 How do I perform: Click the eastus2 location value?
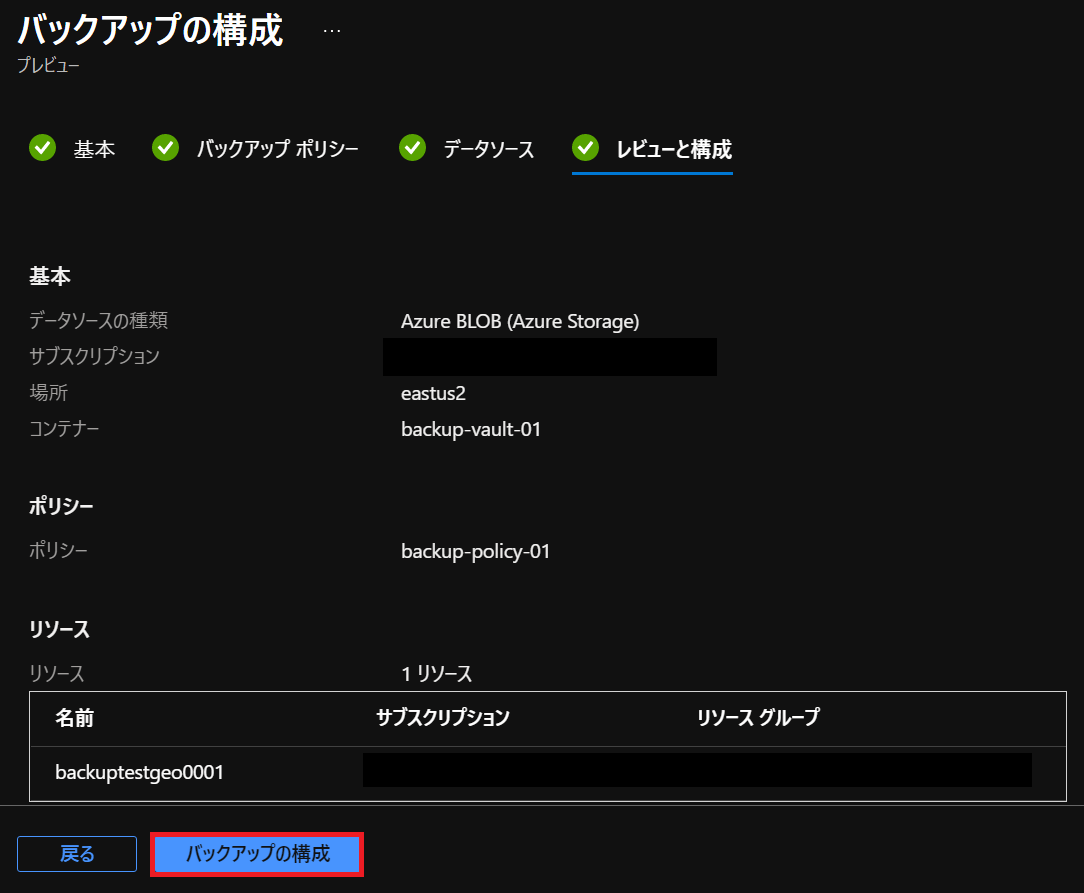tap(433, 393)
